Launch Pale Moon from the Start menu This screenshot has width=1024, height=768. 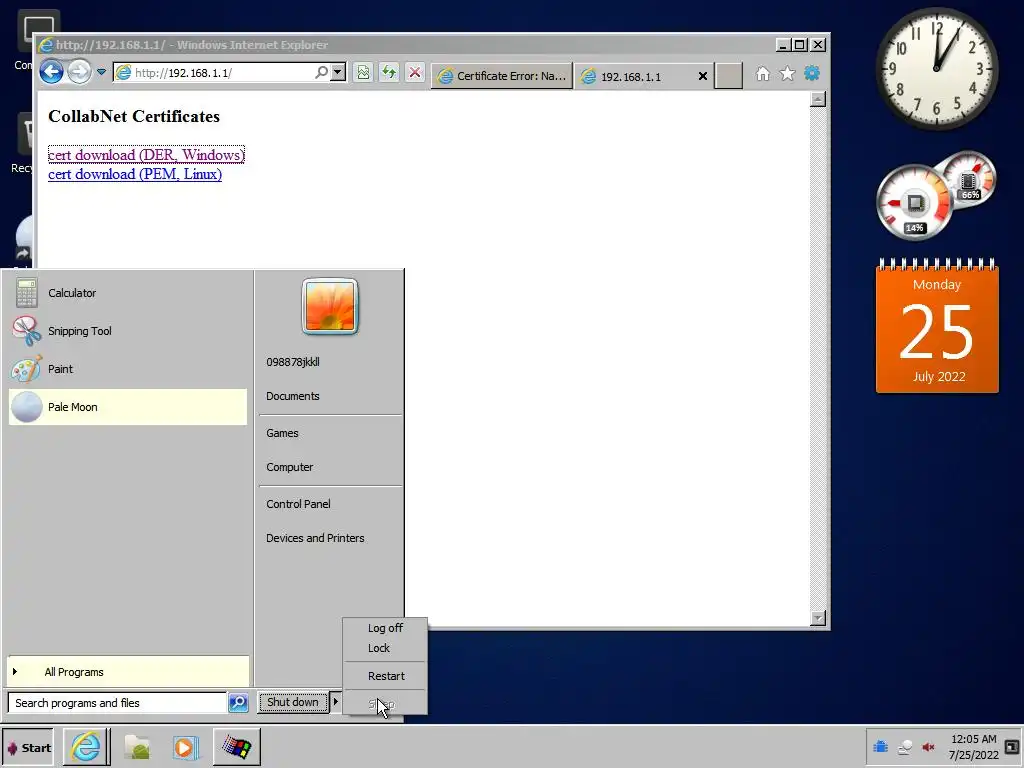(x=128, y=407)
